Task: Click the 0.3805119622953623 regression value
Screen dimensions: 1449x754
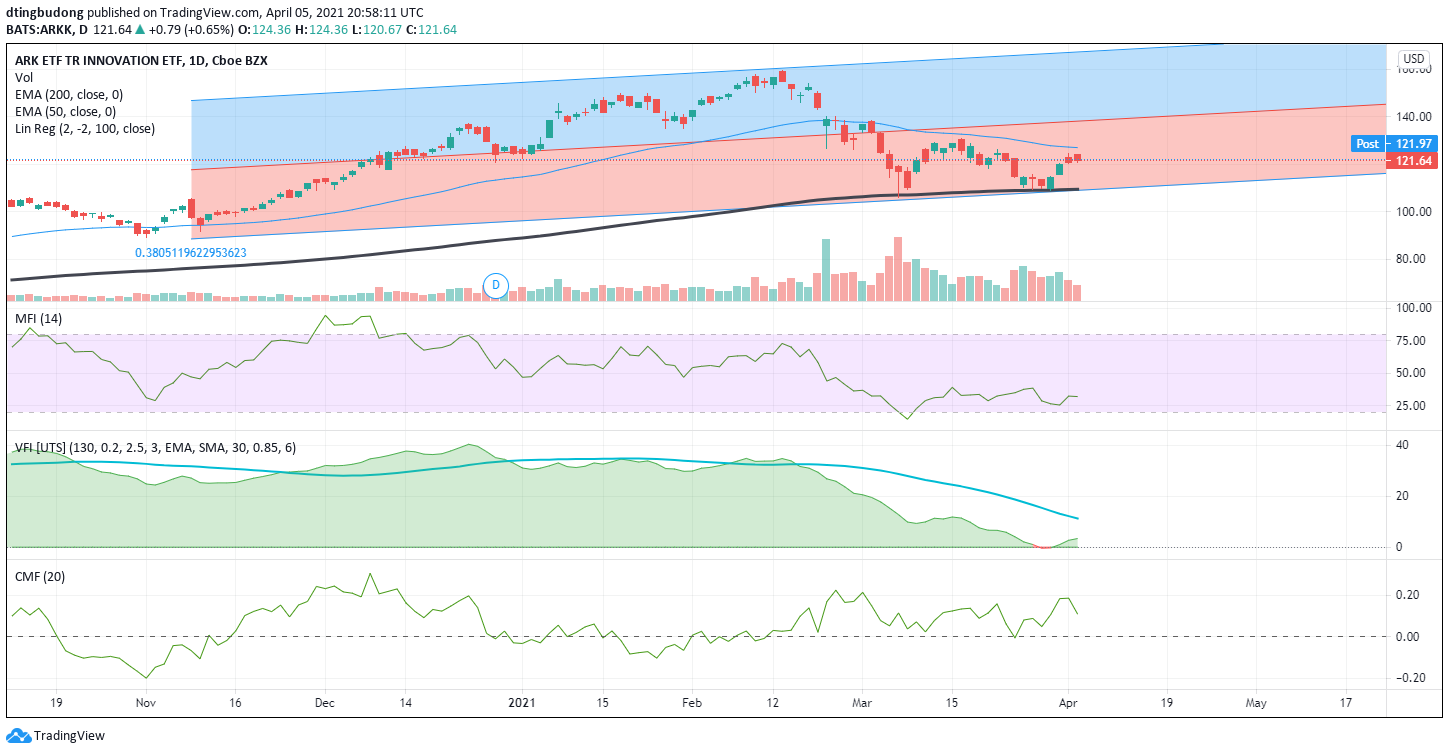Action: pyautogui.click(x=191, y=253)
